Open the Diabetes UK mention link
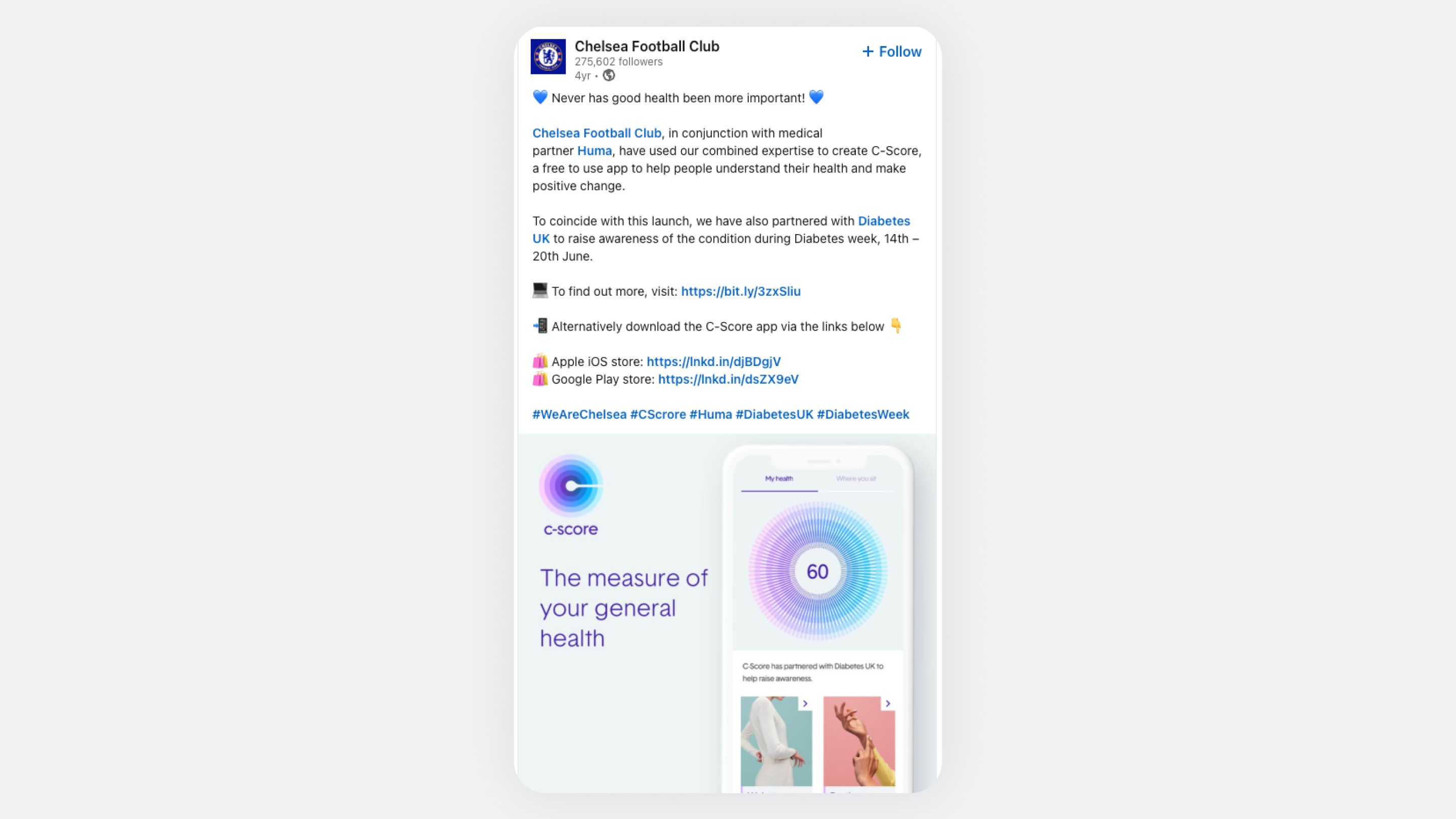The width and height of the screenshot is (1456, 819). click(883, 221)
